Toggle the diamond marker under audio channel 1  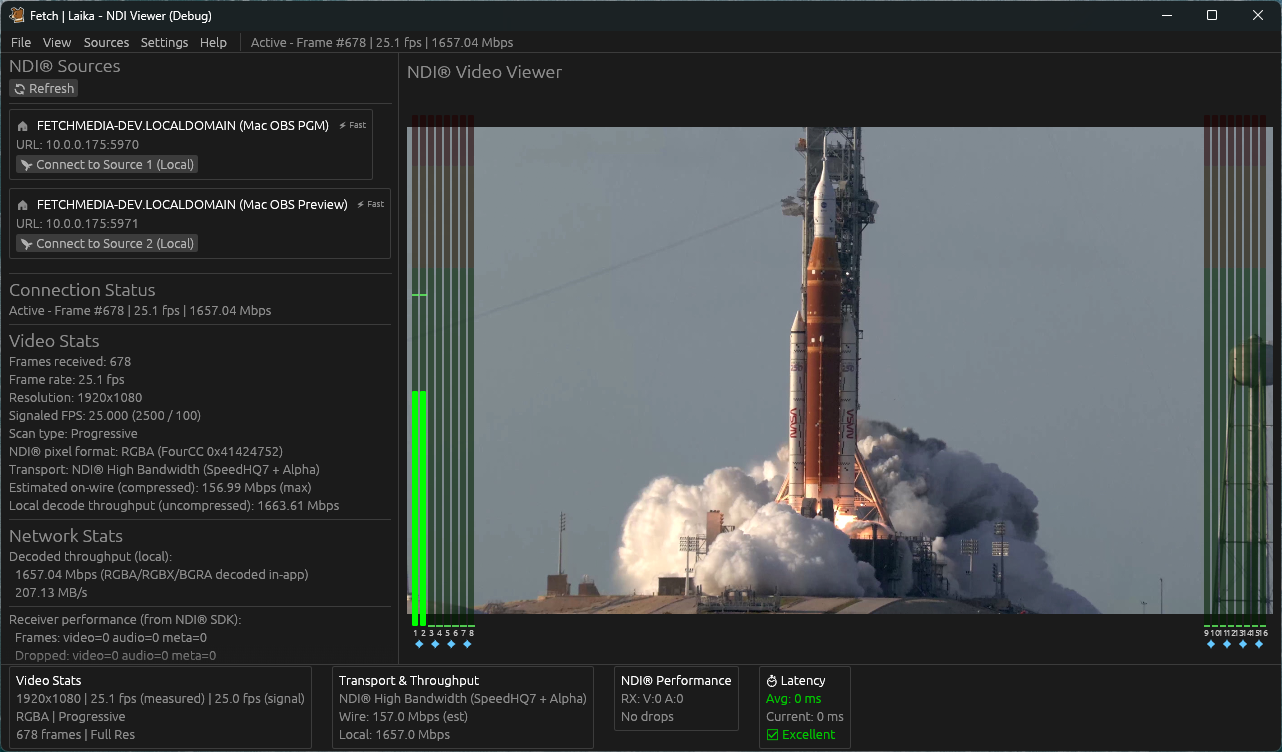point(419,644)
